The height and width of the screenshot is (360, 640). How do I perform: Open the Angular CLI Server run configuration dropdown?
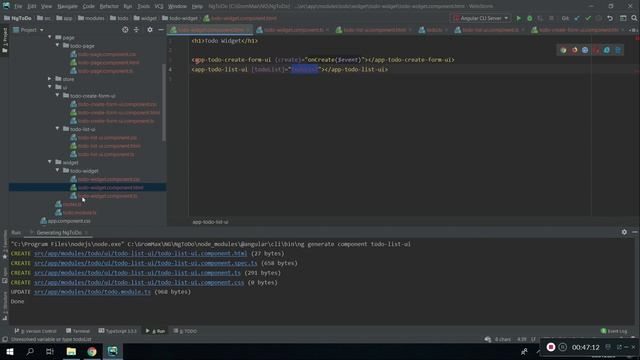pos(481,18)
